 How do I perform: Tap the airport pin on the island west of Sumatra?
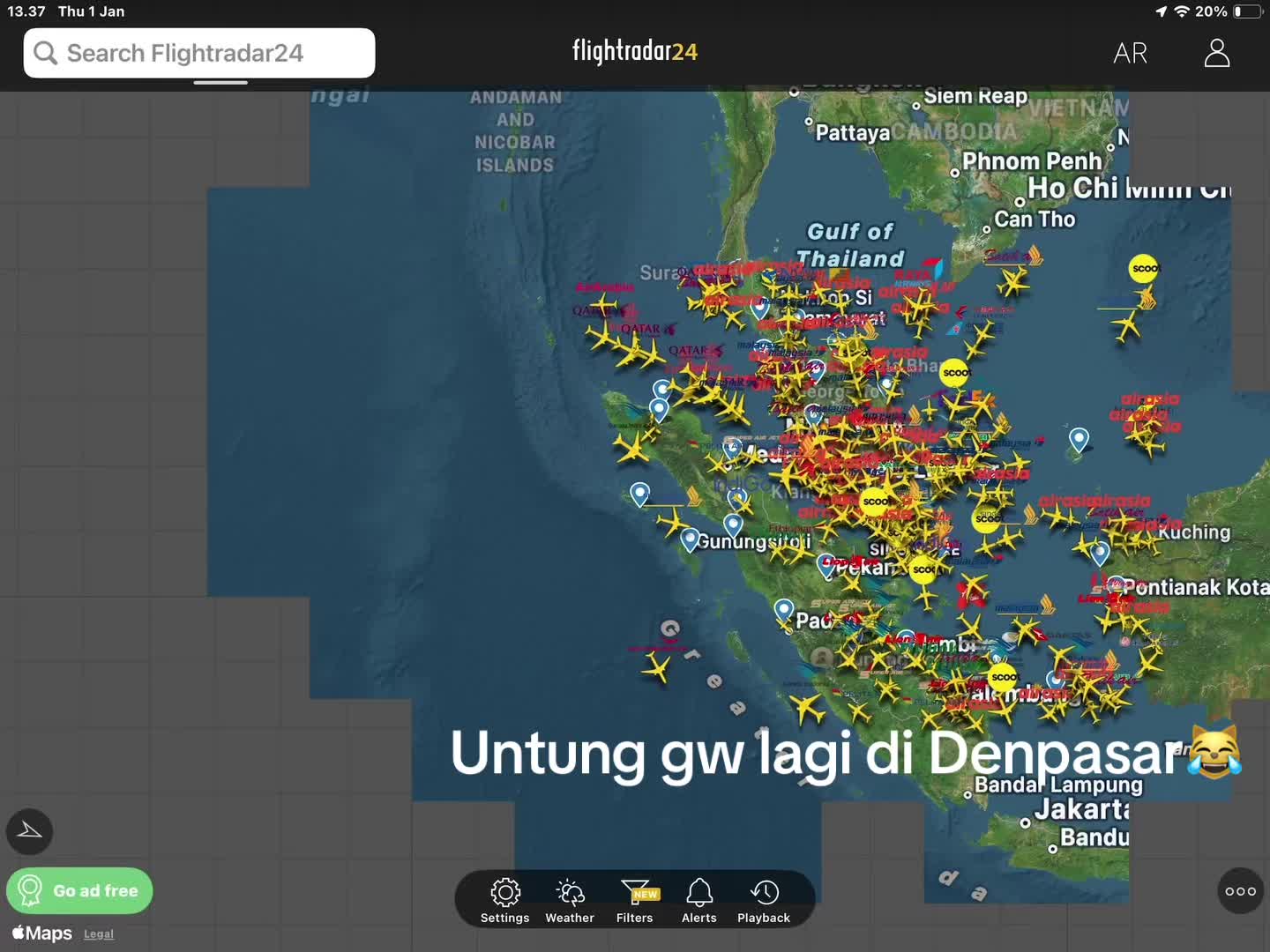click(x=640, y=495)
